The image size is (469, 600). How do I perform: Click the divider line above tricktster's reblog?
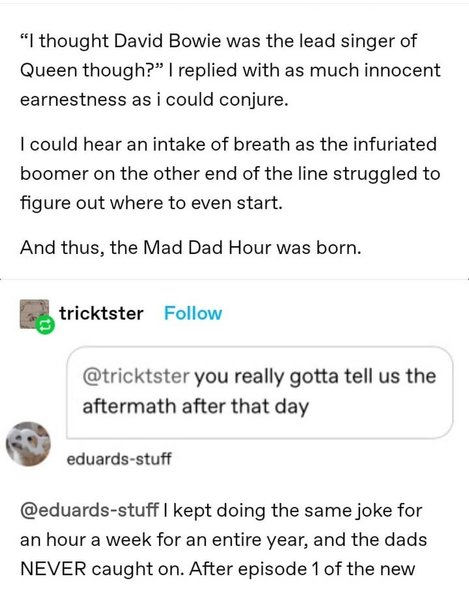[x=234, y=279]
